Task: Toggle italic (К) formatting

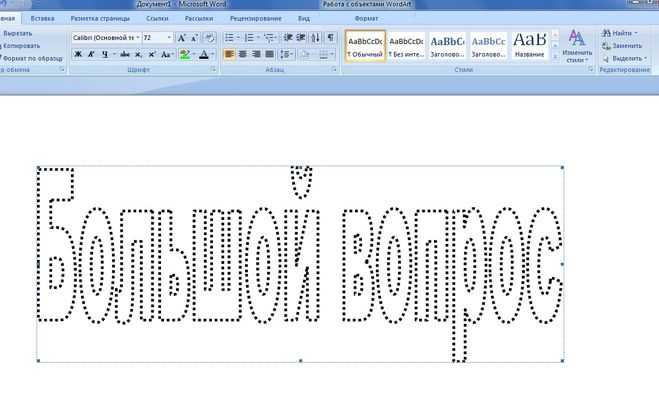Action: point(91,54)
